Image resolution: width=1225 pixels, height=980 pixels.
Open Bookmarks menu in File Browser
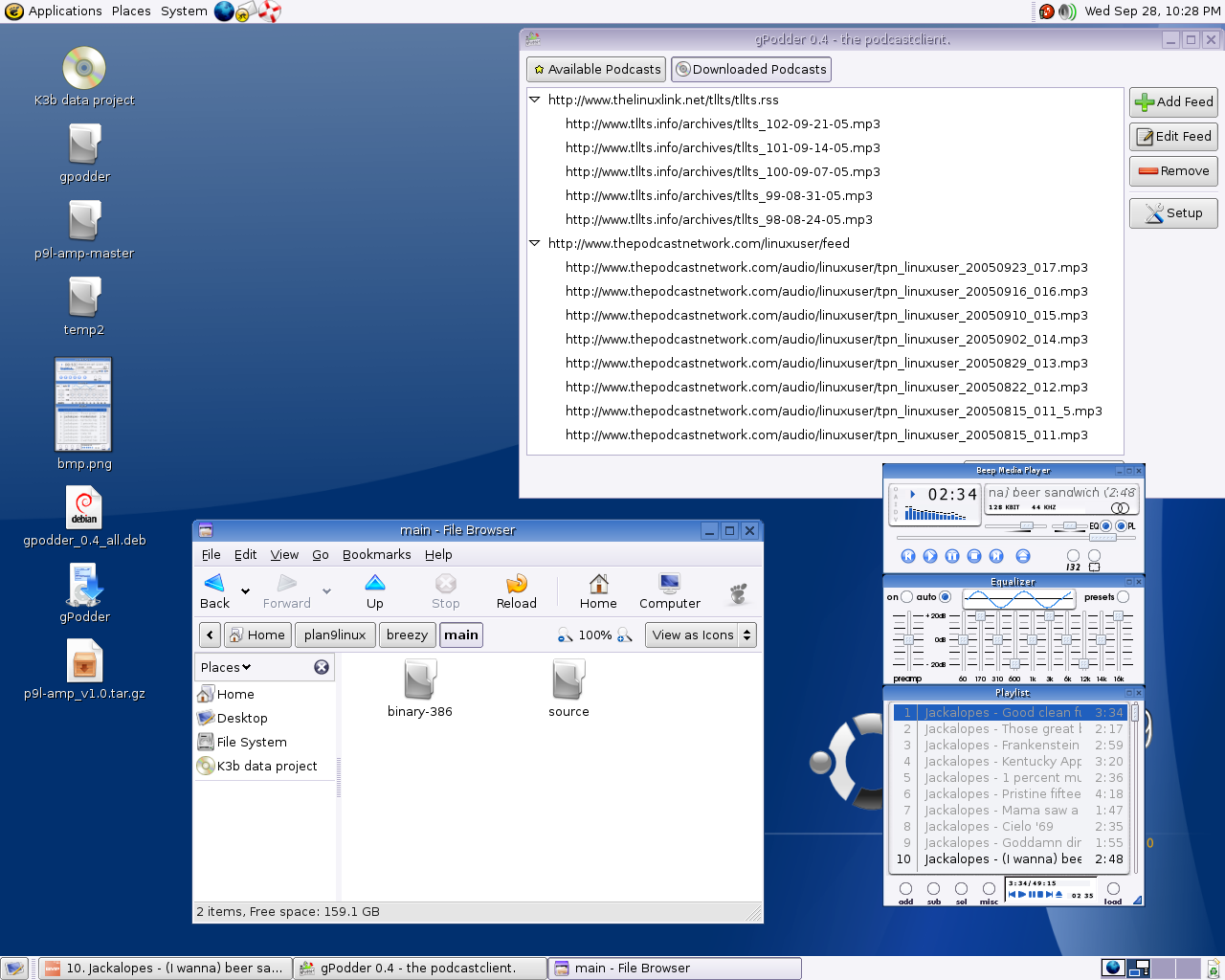point(376,554)
